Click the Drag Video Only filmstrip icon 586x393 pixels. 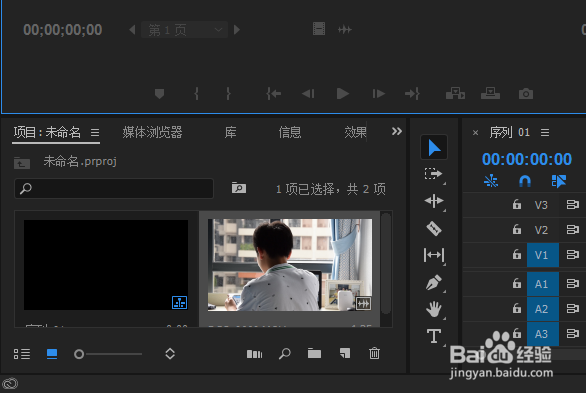pyautogui.click(x=319, y=29)
